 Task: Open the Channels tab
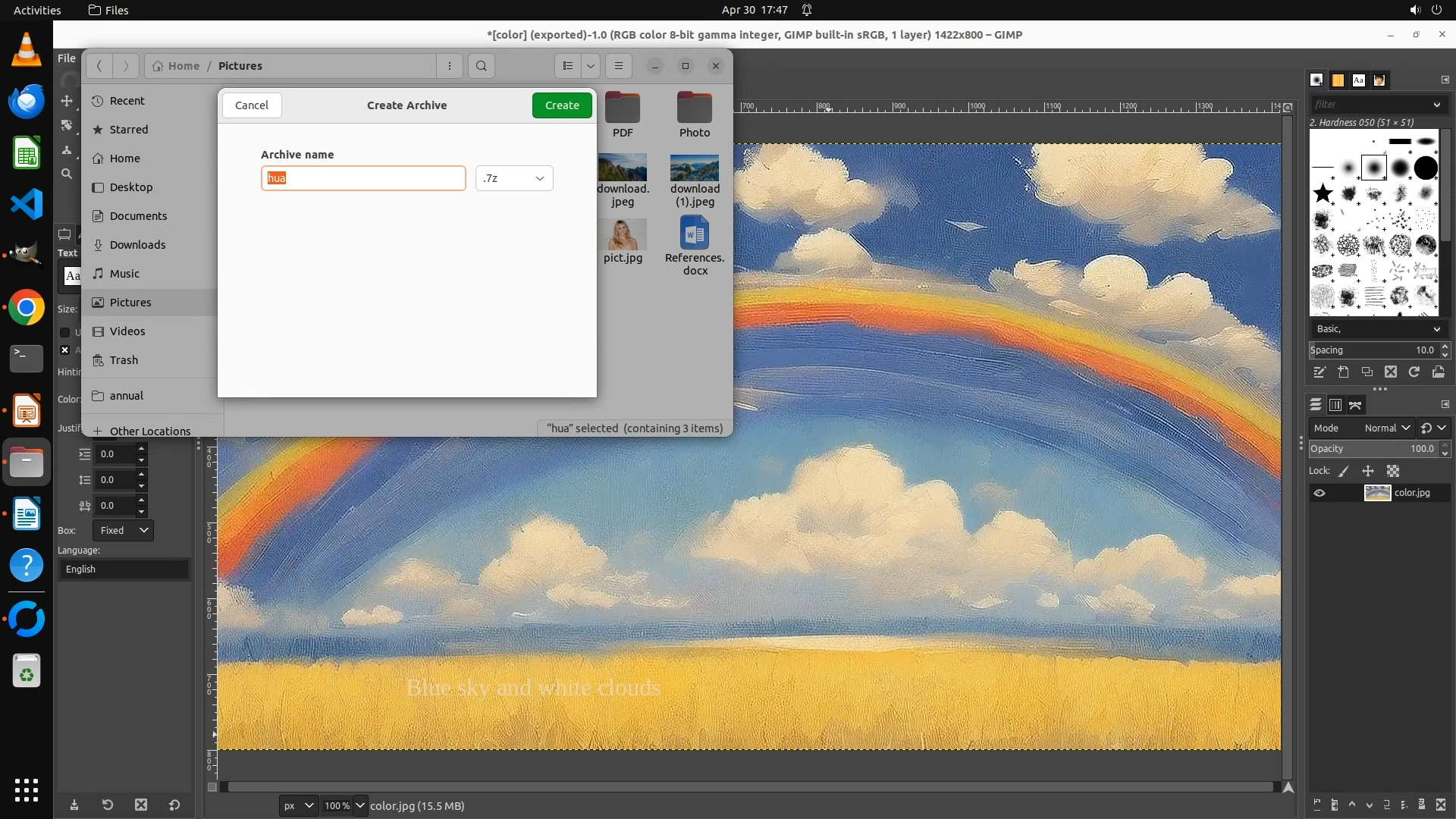(1335, 405)
